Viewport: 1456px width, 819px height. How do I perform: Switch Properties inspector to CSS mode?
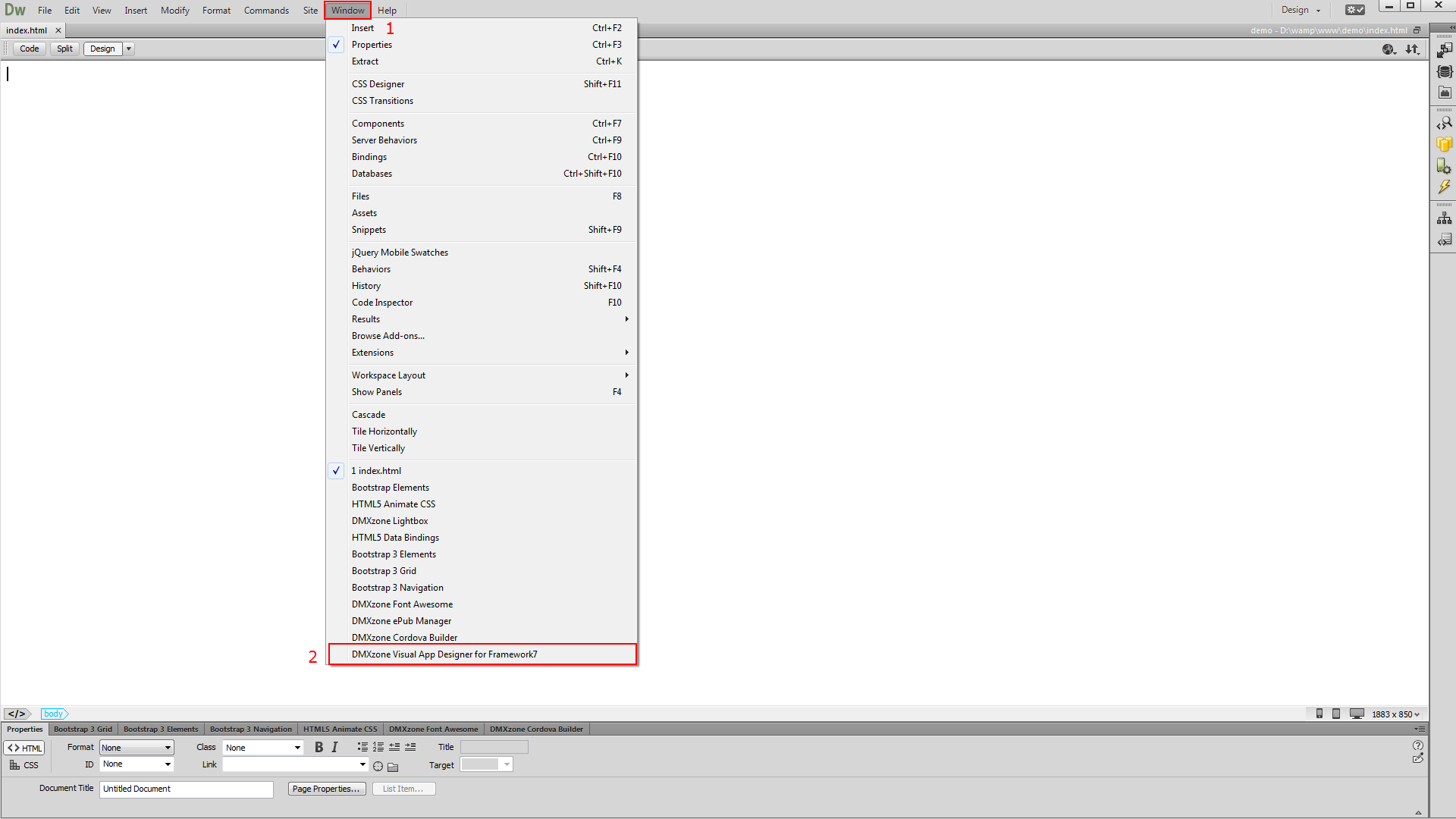click(24, 765)
